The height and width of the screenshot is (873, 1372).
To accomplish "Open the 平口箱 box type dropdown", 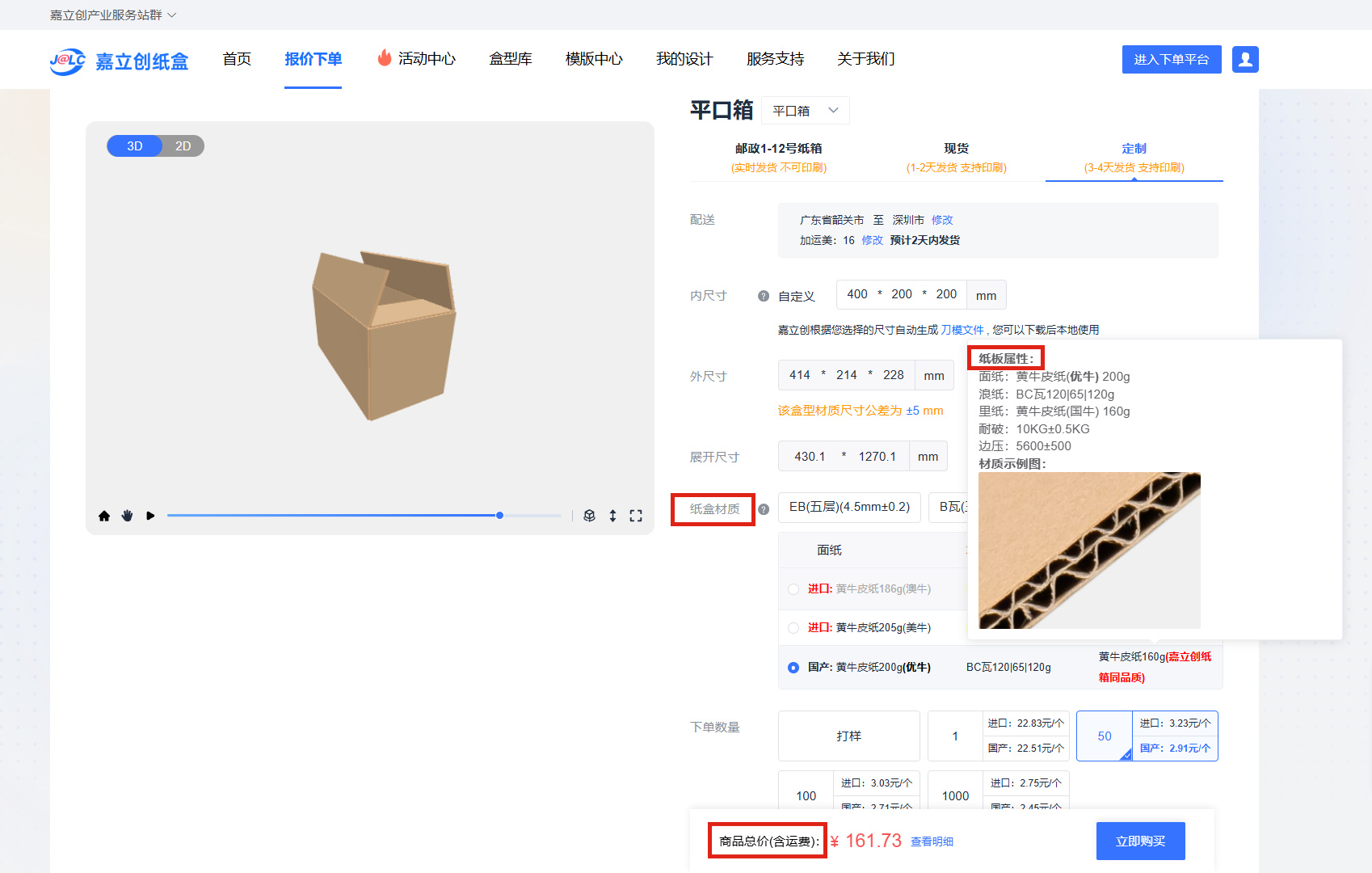I will (x=805, y=111).
